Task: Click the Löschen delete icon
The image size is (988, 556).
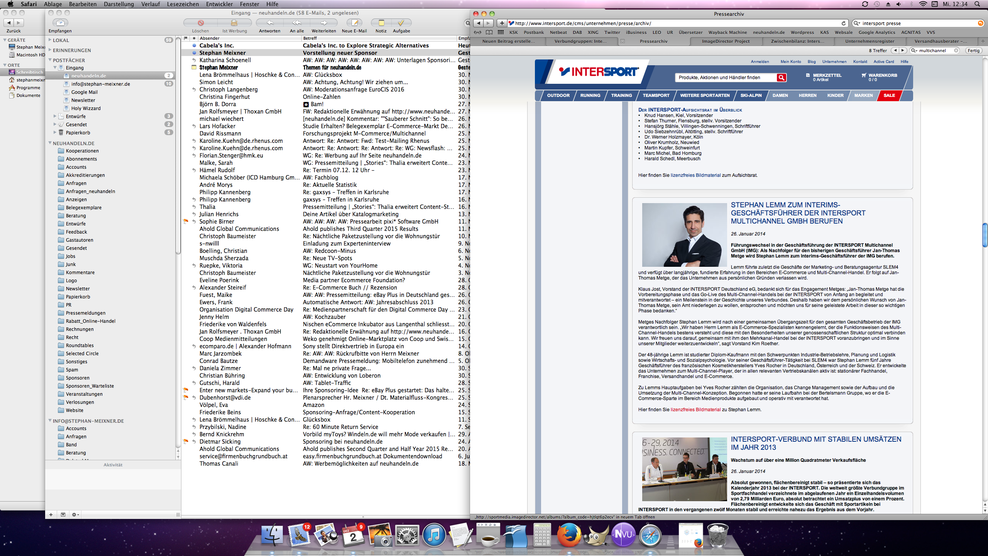Action: [200, 23]
